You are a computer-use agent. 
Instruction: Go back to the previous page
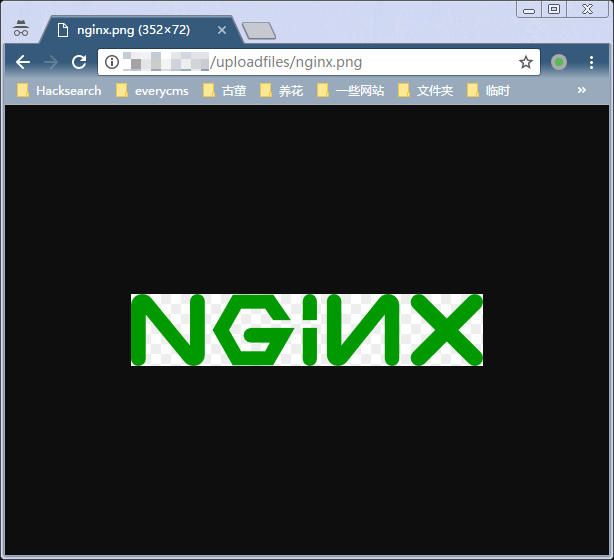23,62
